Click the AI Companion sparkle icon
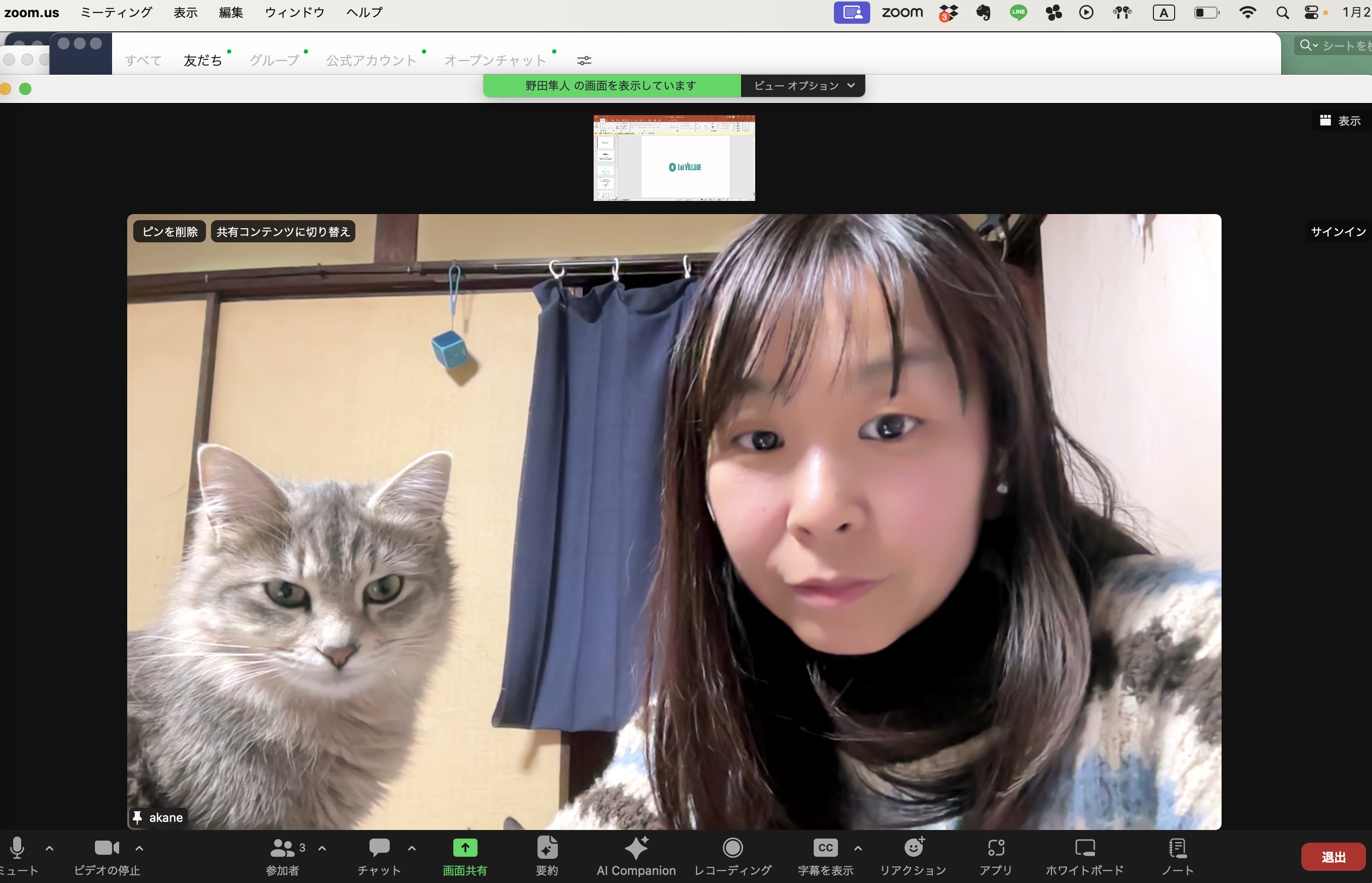The image size is (1372, 883). pyautogui.click(x=636, y=848)
